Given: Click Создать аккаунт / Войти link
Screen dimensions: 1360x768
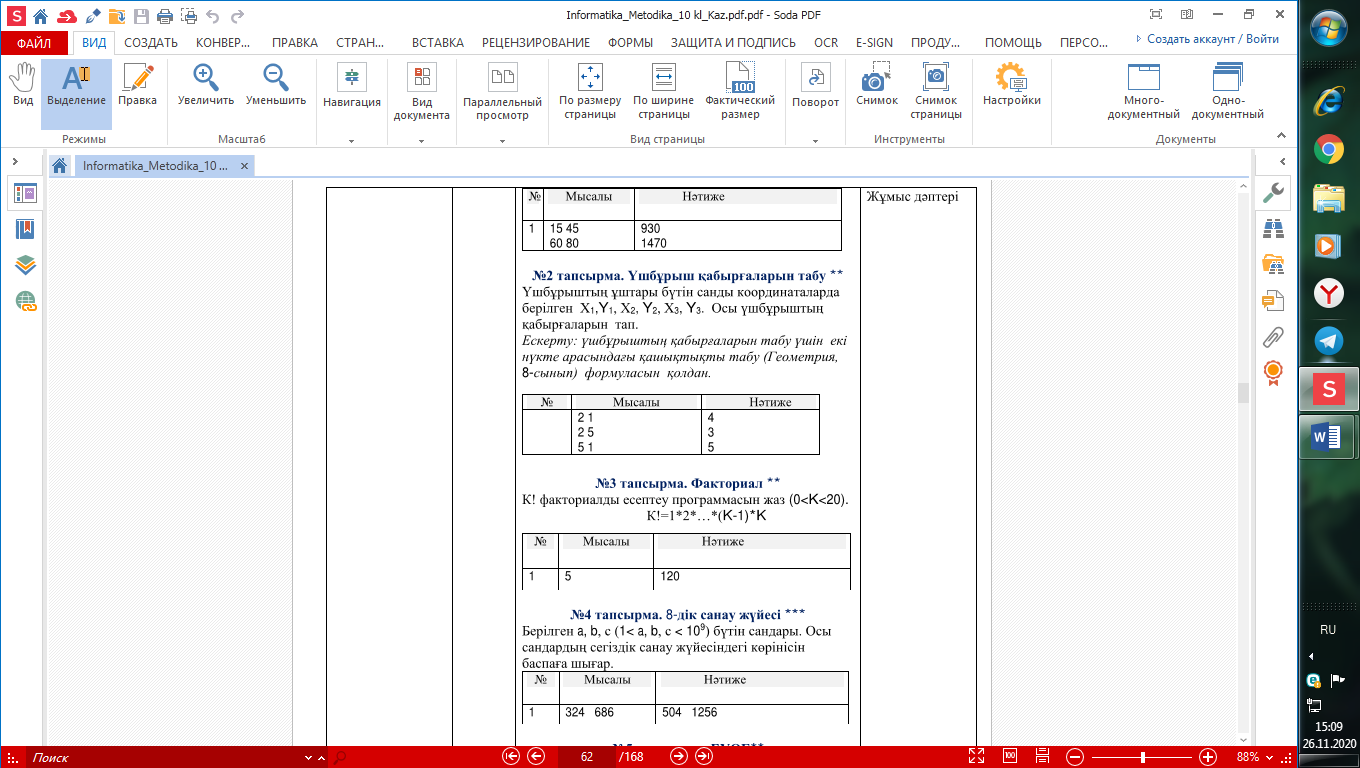Looking at the screenshot, I should coord(1211,40).
